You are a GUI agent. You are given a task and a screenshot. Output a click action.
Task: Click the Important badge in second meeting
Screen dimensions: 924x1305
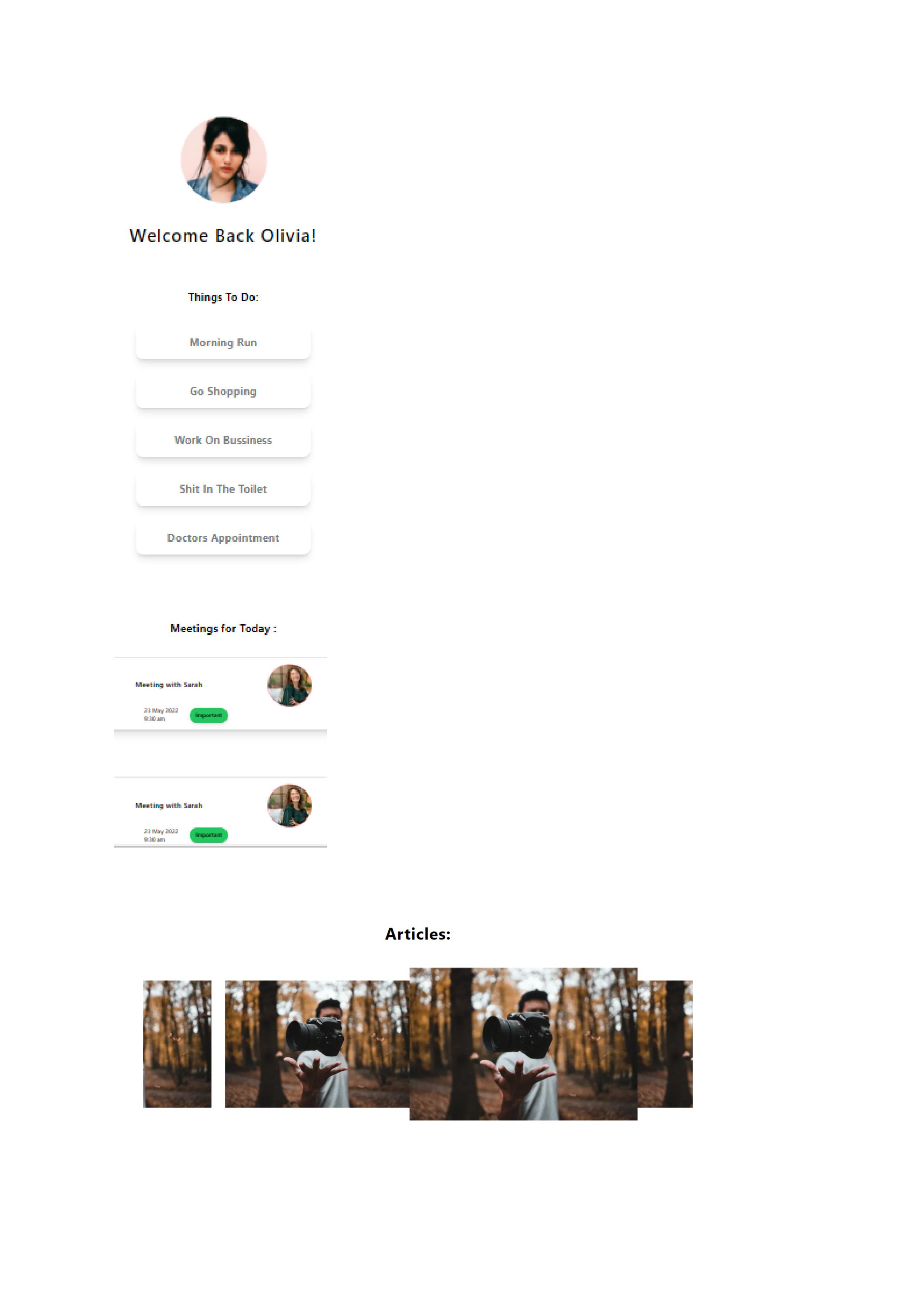209,835
